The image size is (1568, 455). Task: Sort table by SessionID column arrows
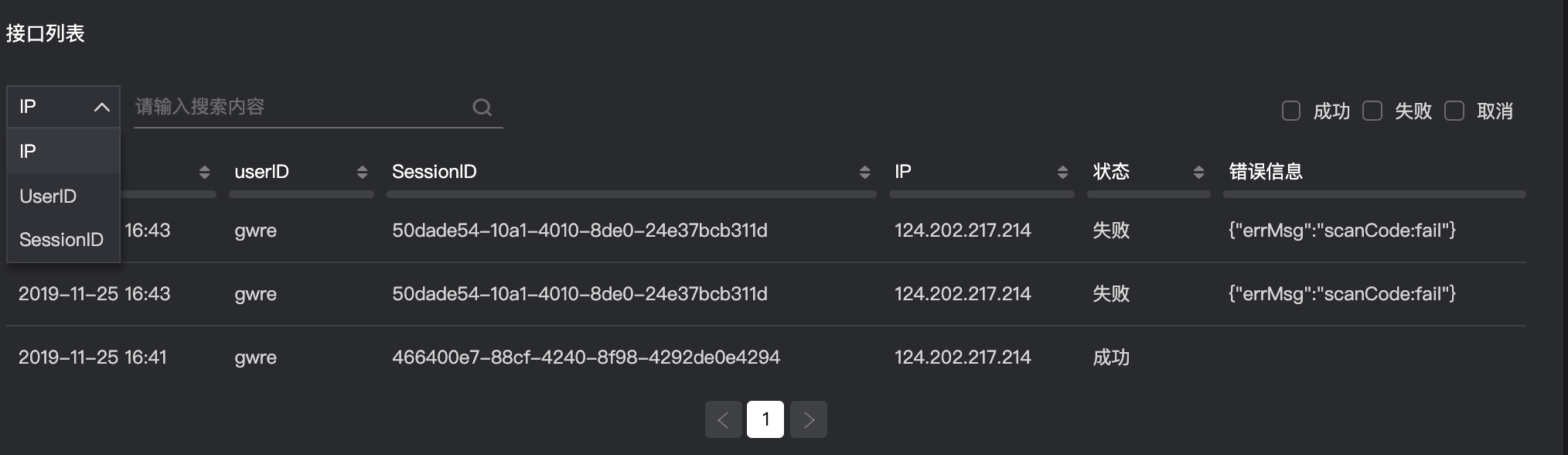pyautogui.click(x=864, y=172)
